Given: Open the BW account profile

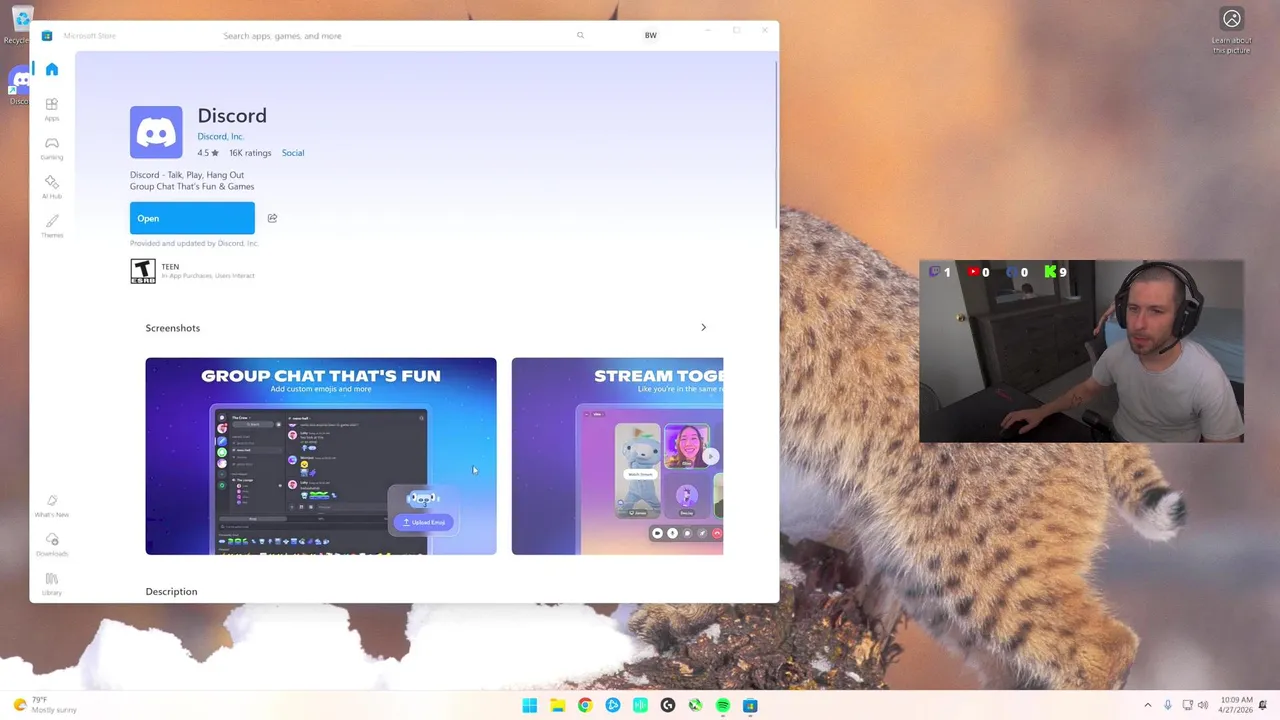Looking at the screenshot, I should [x=651, y=36].
